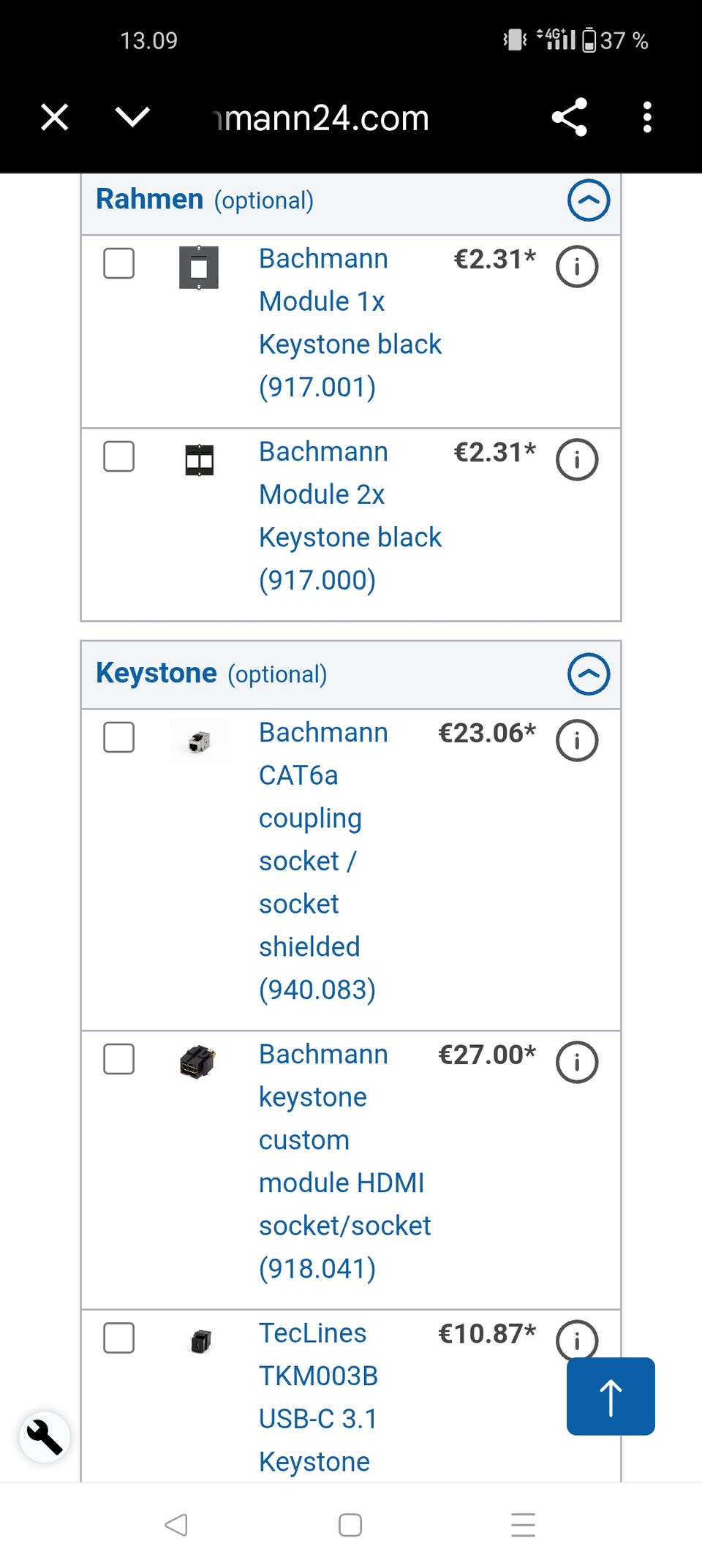Image resolution: width=702 pixels, height=1568 pixels.
Task: Close the browser tab with X
Action: click(x=55, y=117)
